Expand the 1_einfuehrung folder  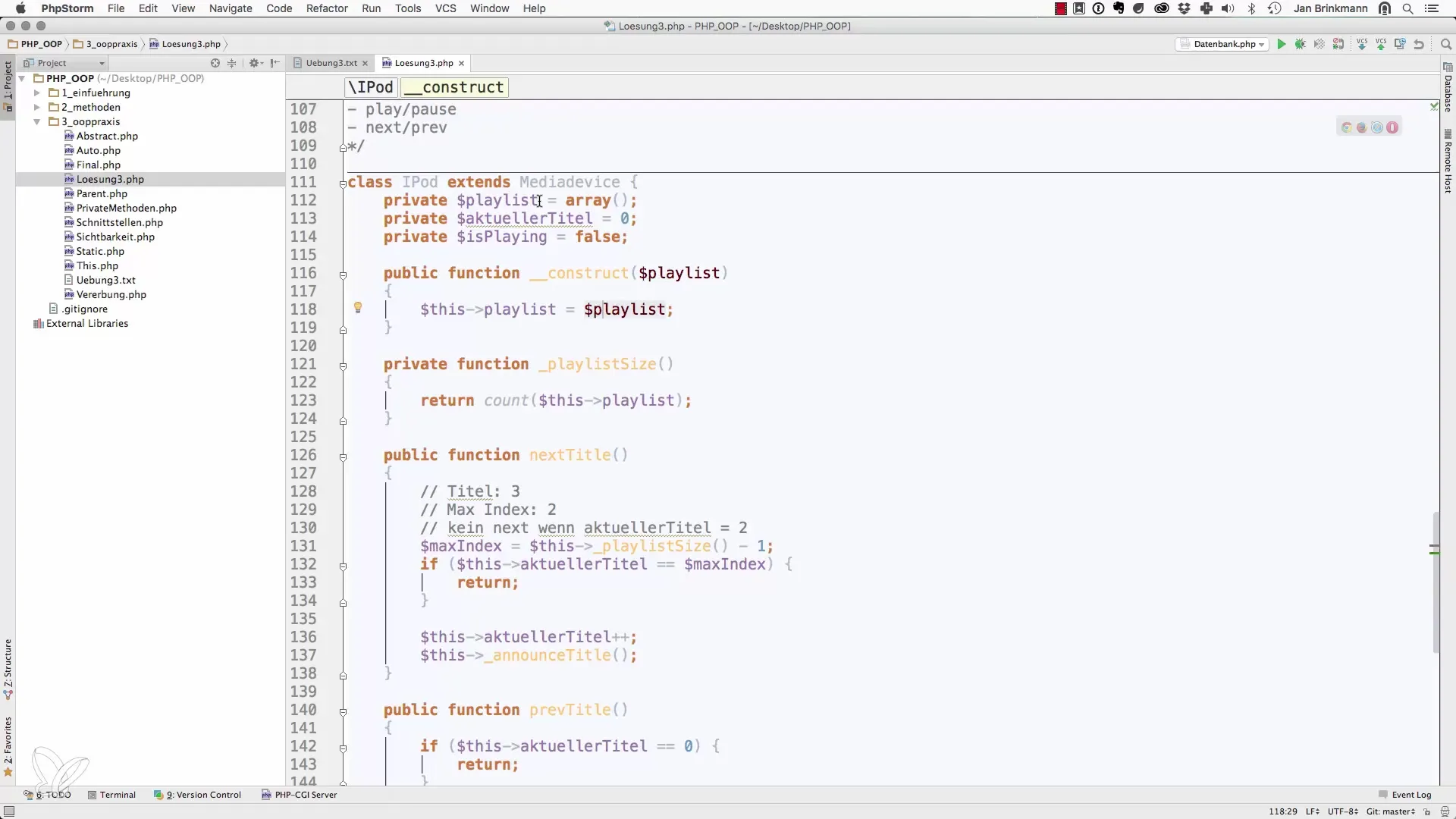pyautogui.click(x=36, y=93)
